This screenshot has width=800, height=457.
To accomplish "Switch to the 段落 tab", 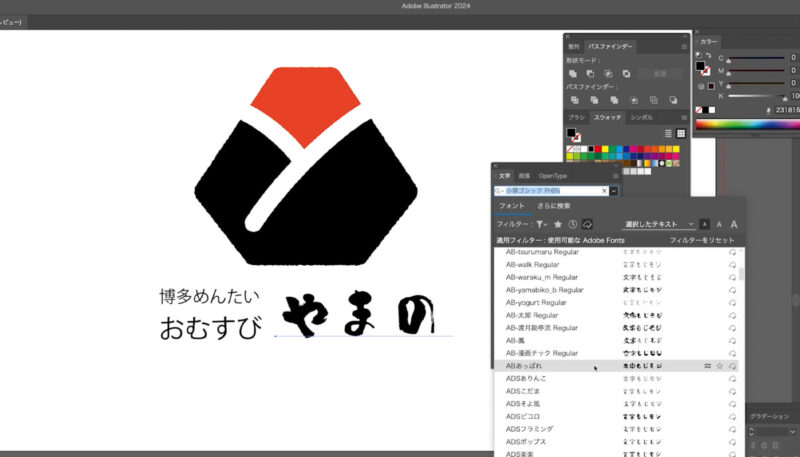I will (x=524, y=176).
